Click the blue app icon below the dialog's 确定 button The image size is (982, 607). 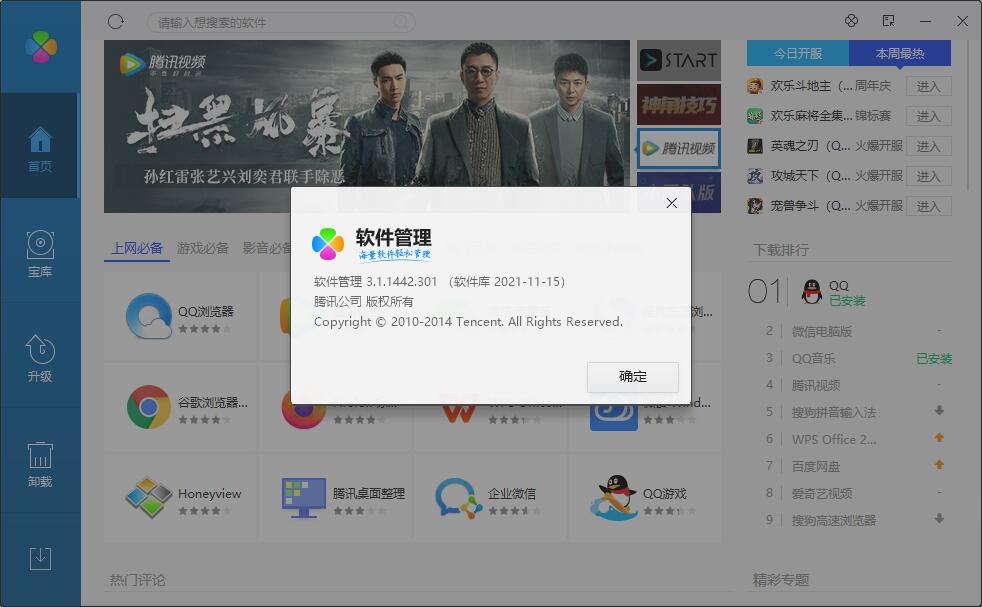tap(614, 417)
